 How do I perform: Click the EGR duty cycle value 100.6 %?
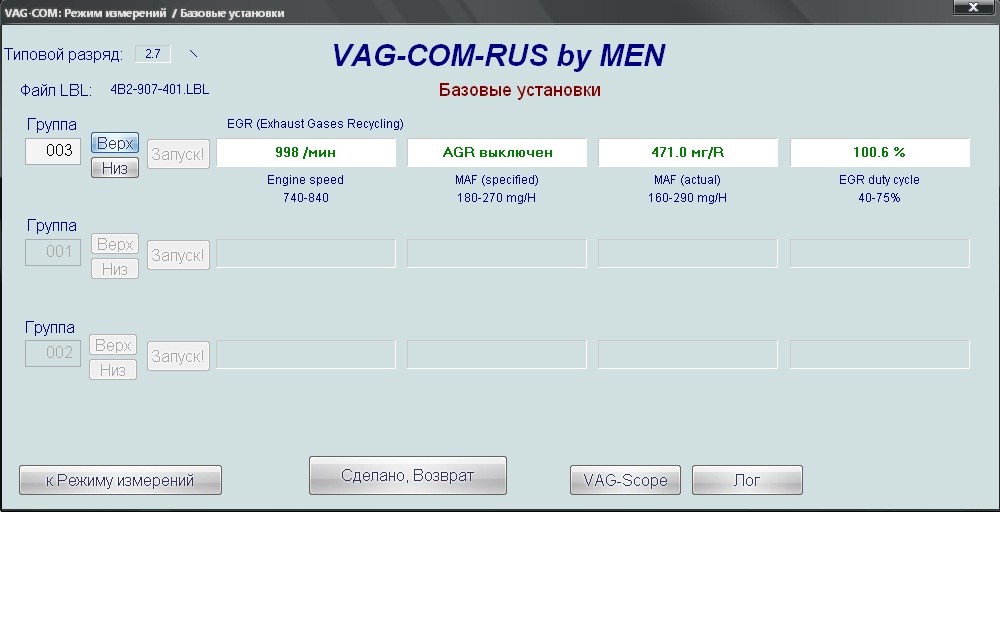879,152
